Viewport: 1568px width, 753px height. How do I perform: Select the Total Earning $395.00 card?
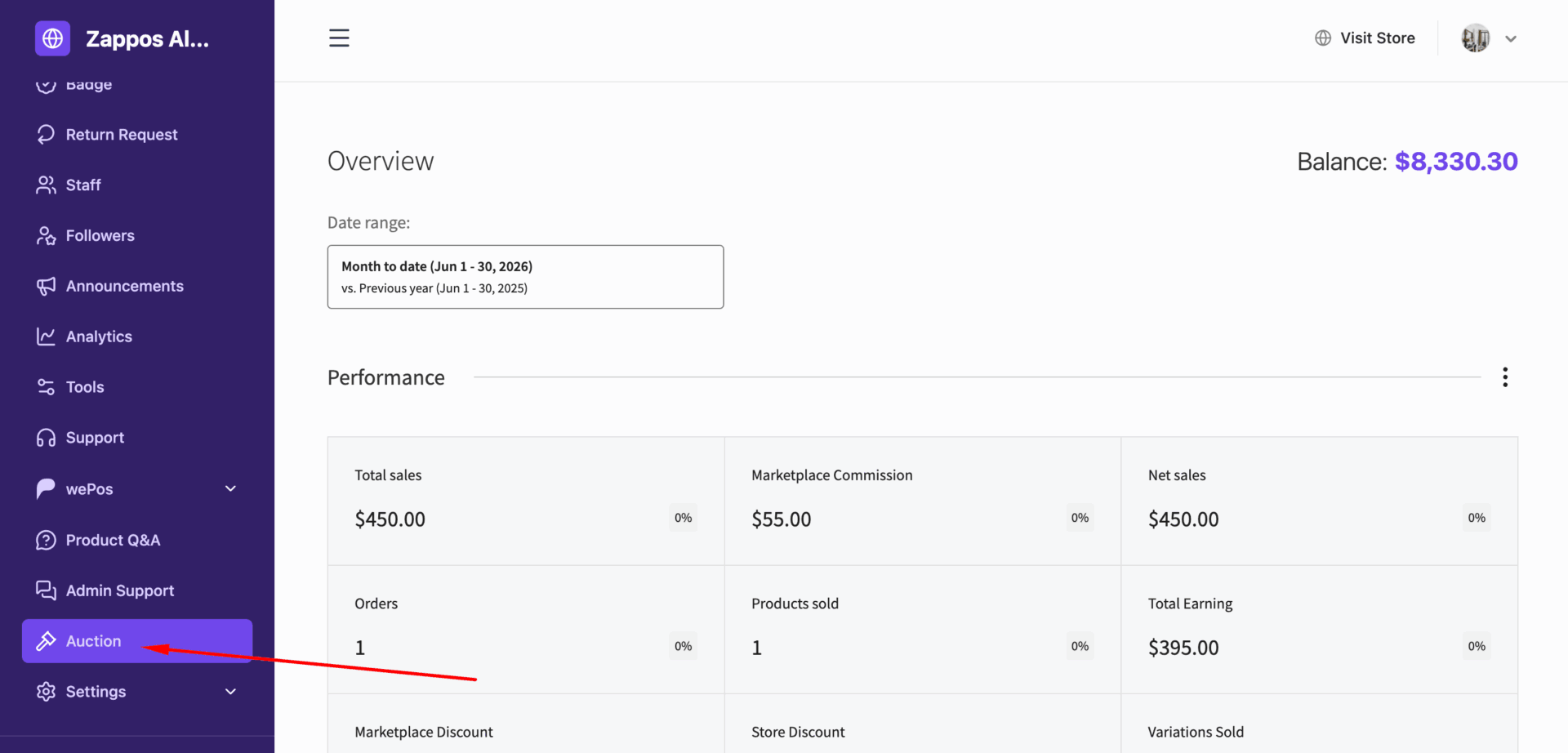click(1320, 630)
